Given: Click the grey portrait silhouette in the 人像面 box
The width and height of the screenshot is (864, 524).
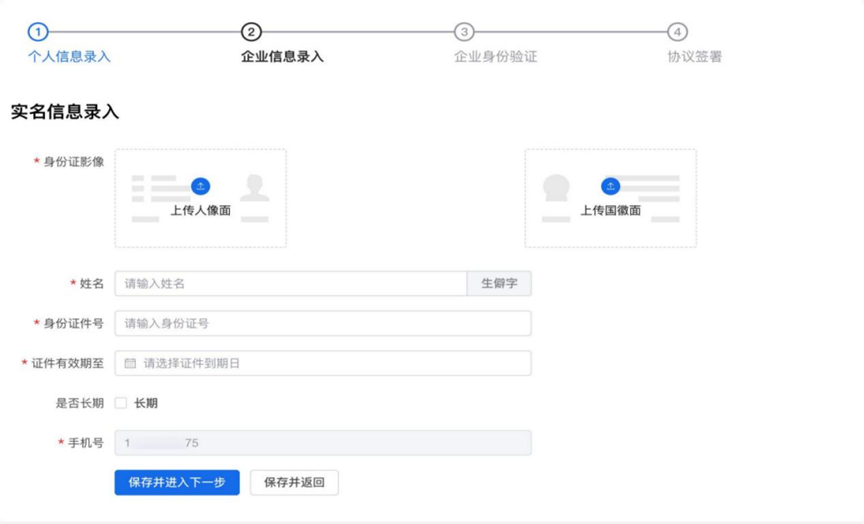Looking at the screenshot, I should click(x=255, y=187).
